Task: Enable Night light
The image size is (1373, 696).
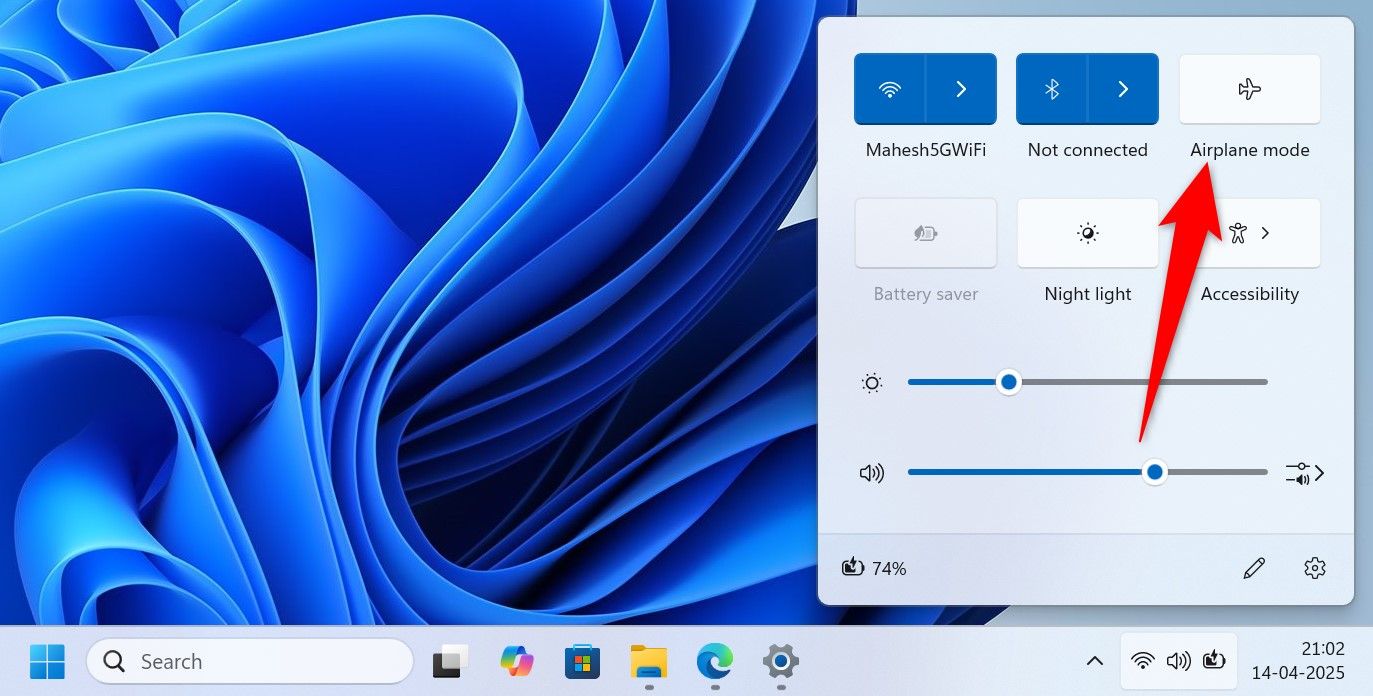Action: click(x=1087, y=233)
